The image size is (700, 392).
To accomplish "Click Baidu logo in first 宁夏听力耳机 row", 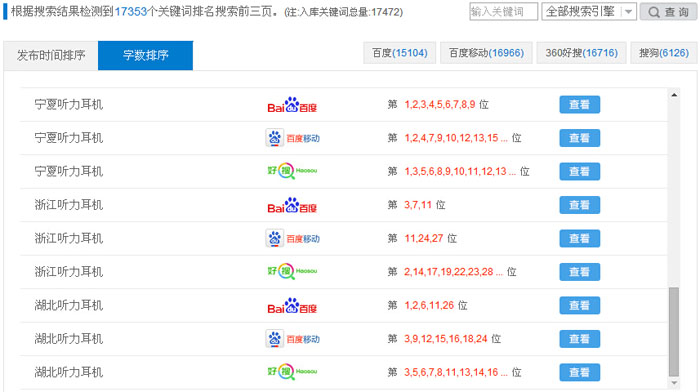I will (x=292, y=105).
